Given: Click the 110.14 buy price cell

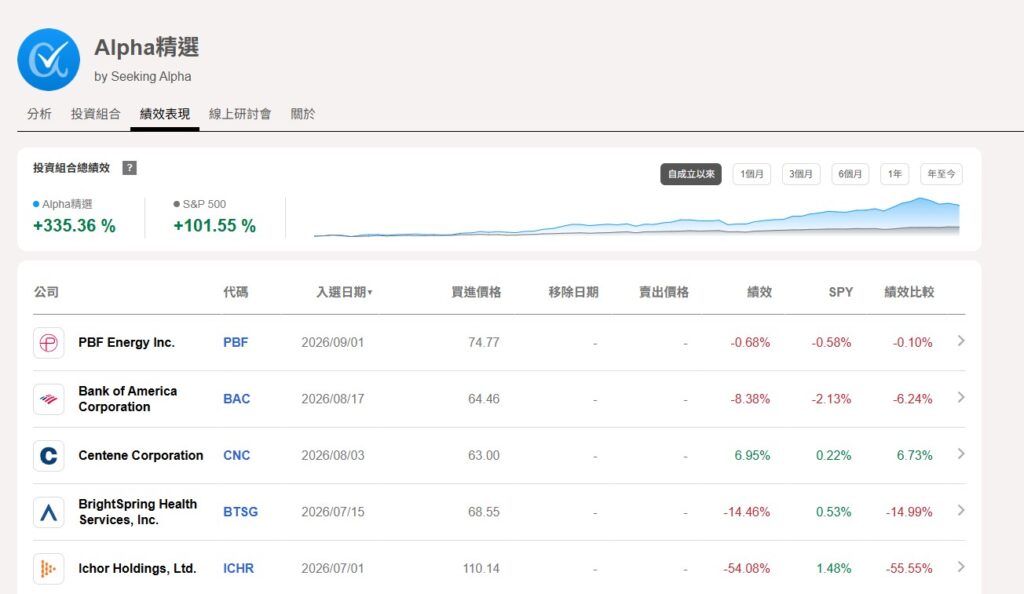Looking at the screenshot, I should [481, 569].
